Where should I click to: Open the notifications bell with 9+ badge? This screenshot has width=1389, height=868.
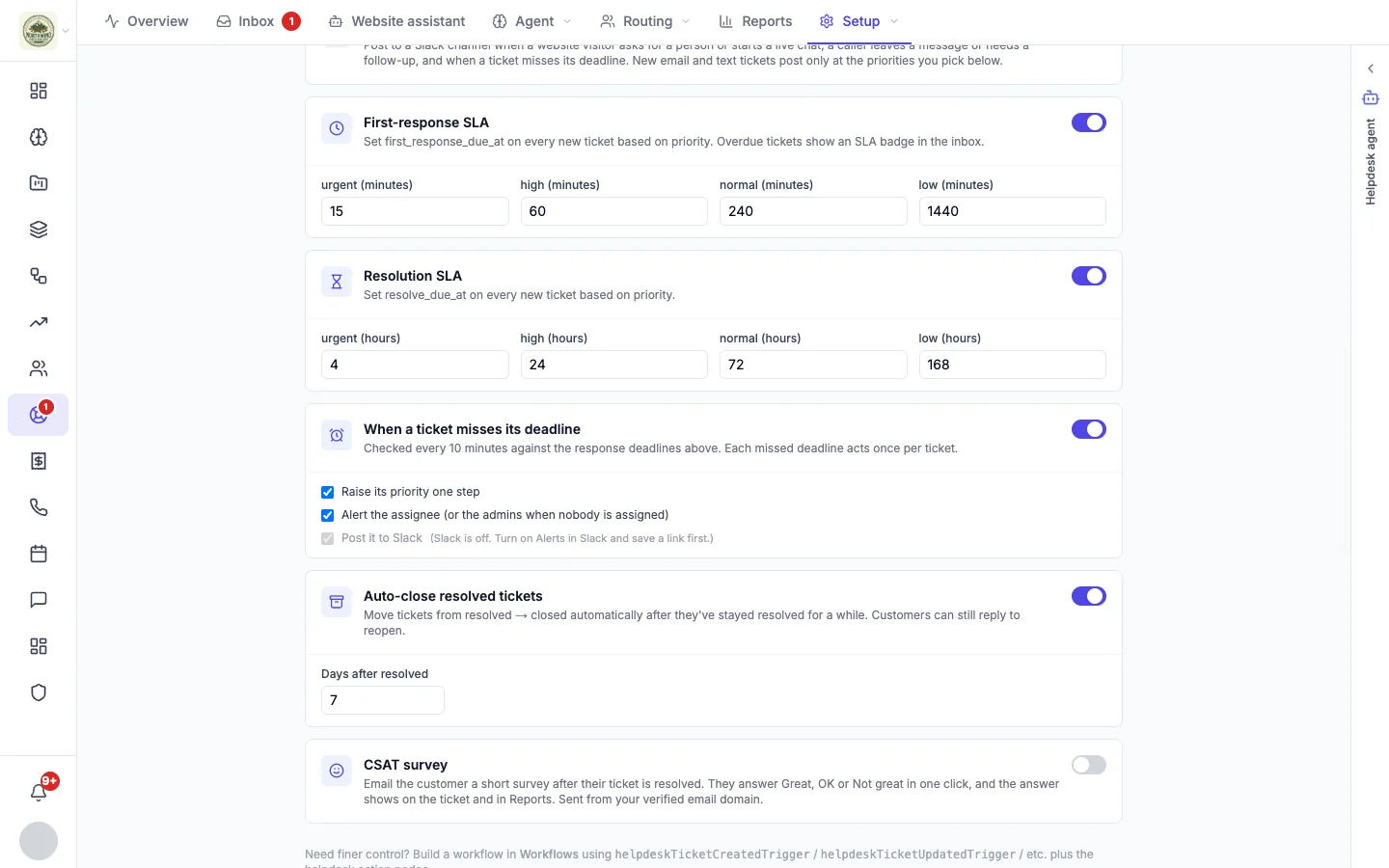[39, 792]
